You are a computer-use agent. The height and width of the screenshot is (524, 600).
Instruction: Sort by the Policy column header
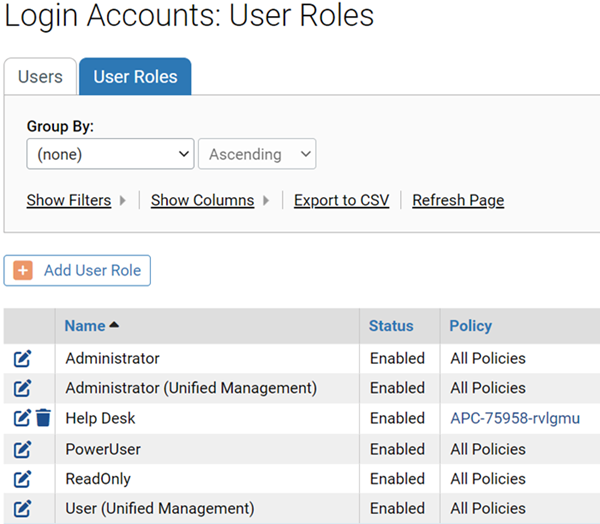(x=471, y=326)
